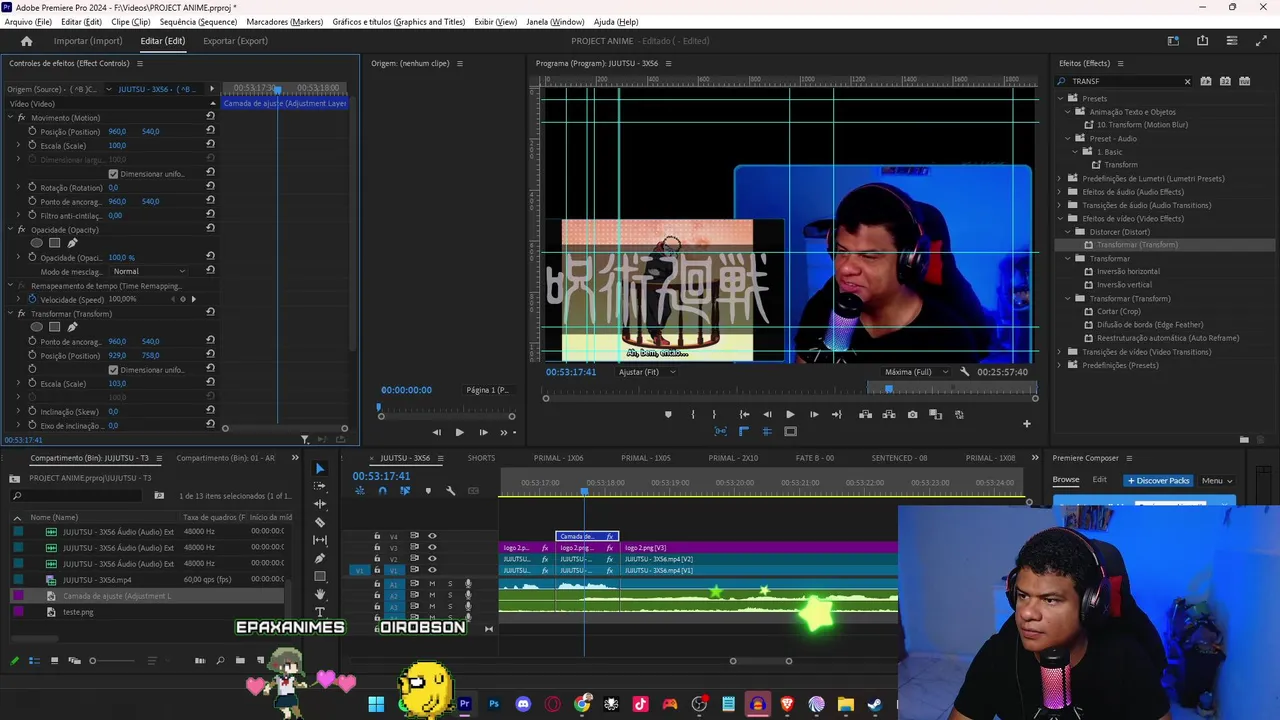Screen dimensions: 1280x720
Task: Toggle V4 track output eye
Action: (x=432, y=536)
